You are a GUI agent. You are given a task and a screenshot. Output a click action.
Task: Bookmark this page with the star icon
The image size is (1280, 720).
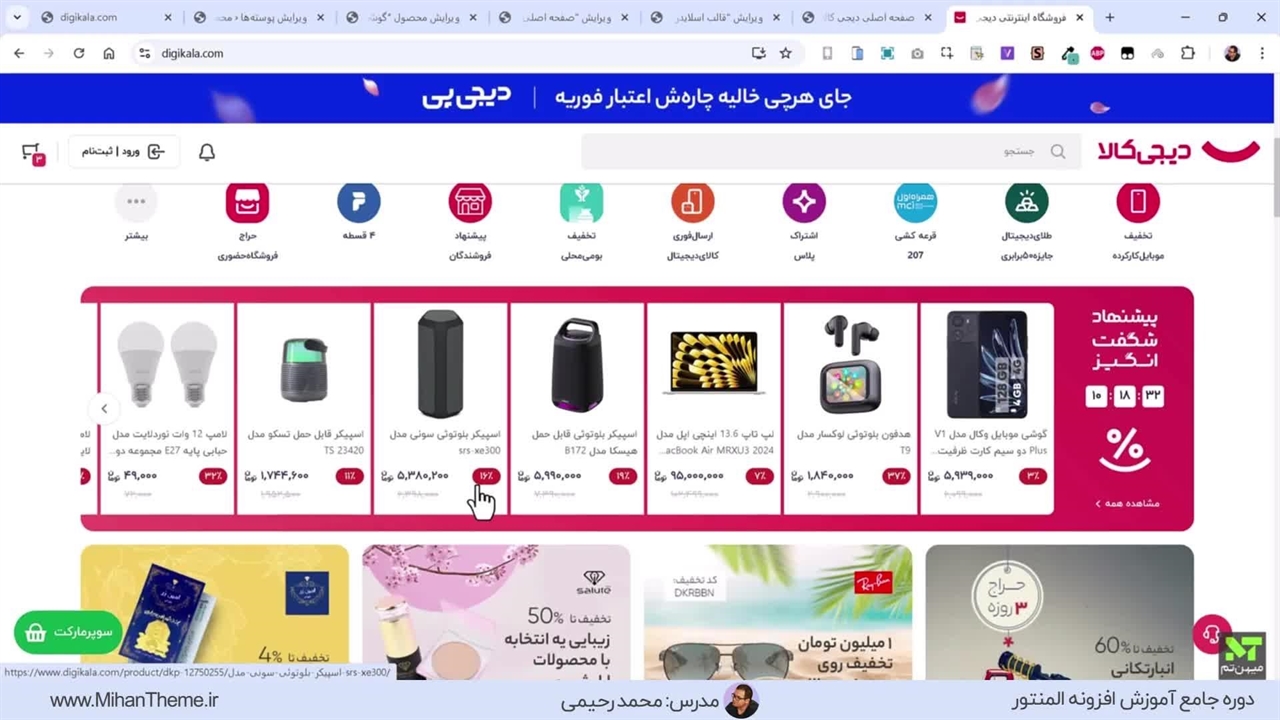(x=785, y=53)
